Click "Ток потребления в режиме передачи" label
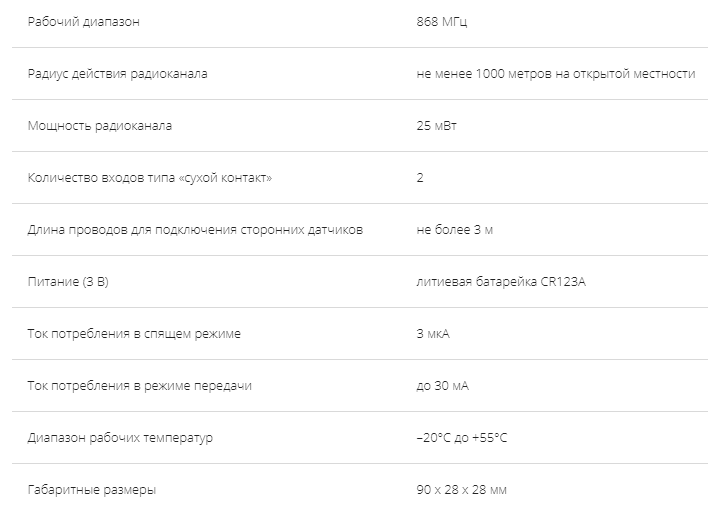This screenshot has width=708, height=513. click(x=140, y=386)
